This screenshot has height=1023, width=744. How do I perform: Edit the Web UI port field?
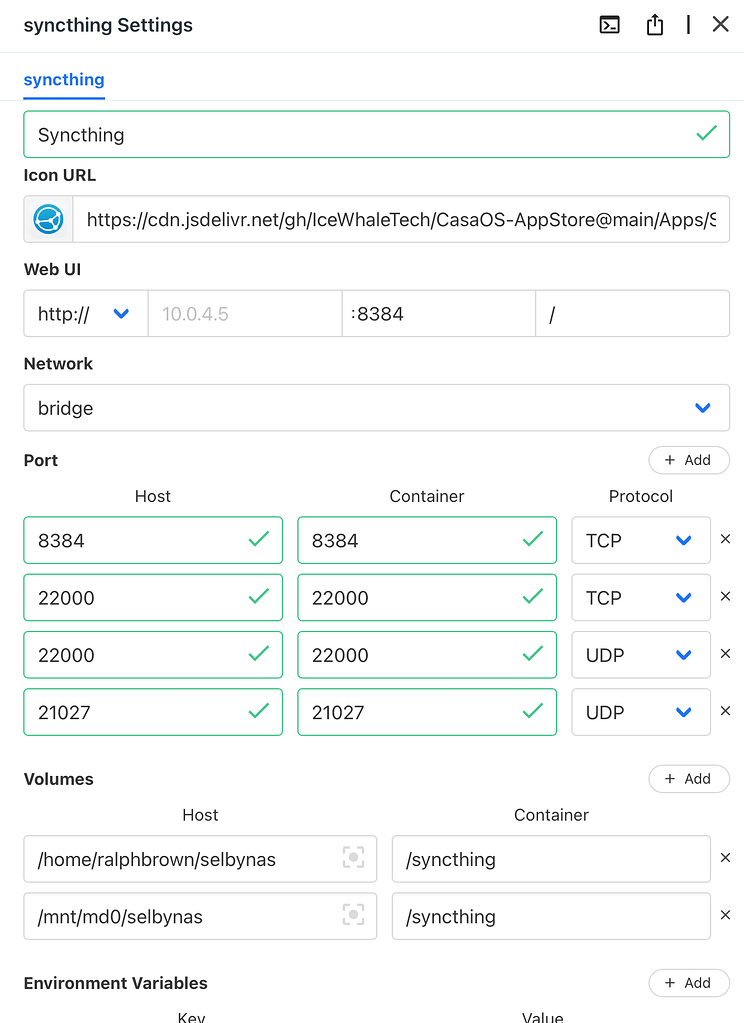coord(438,314)
